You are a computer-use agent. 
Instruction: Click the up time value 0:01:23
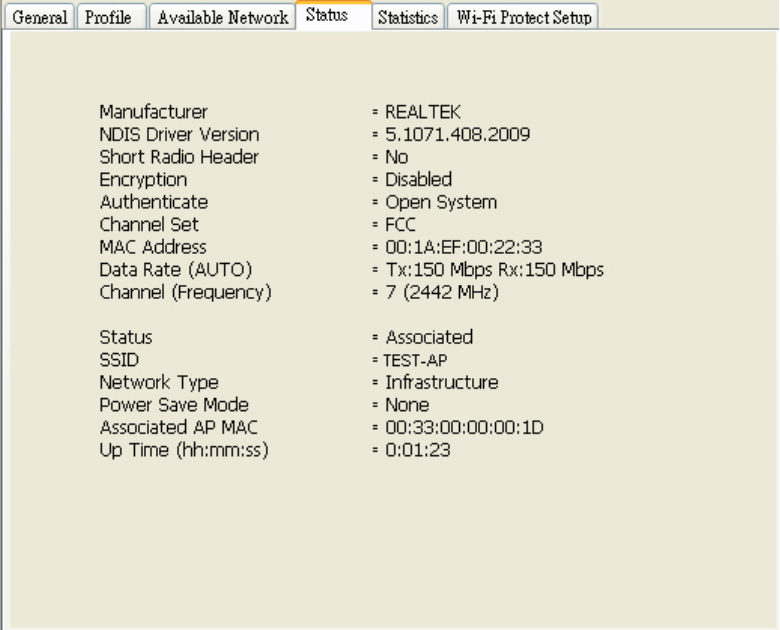(417, 450)
